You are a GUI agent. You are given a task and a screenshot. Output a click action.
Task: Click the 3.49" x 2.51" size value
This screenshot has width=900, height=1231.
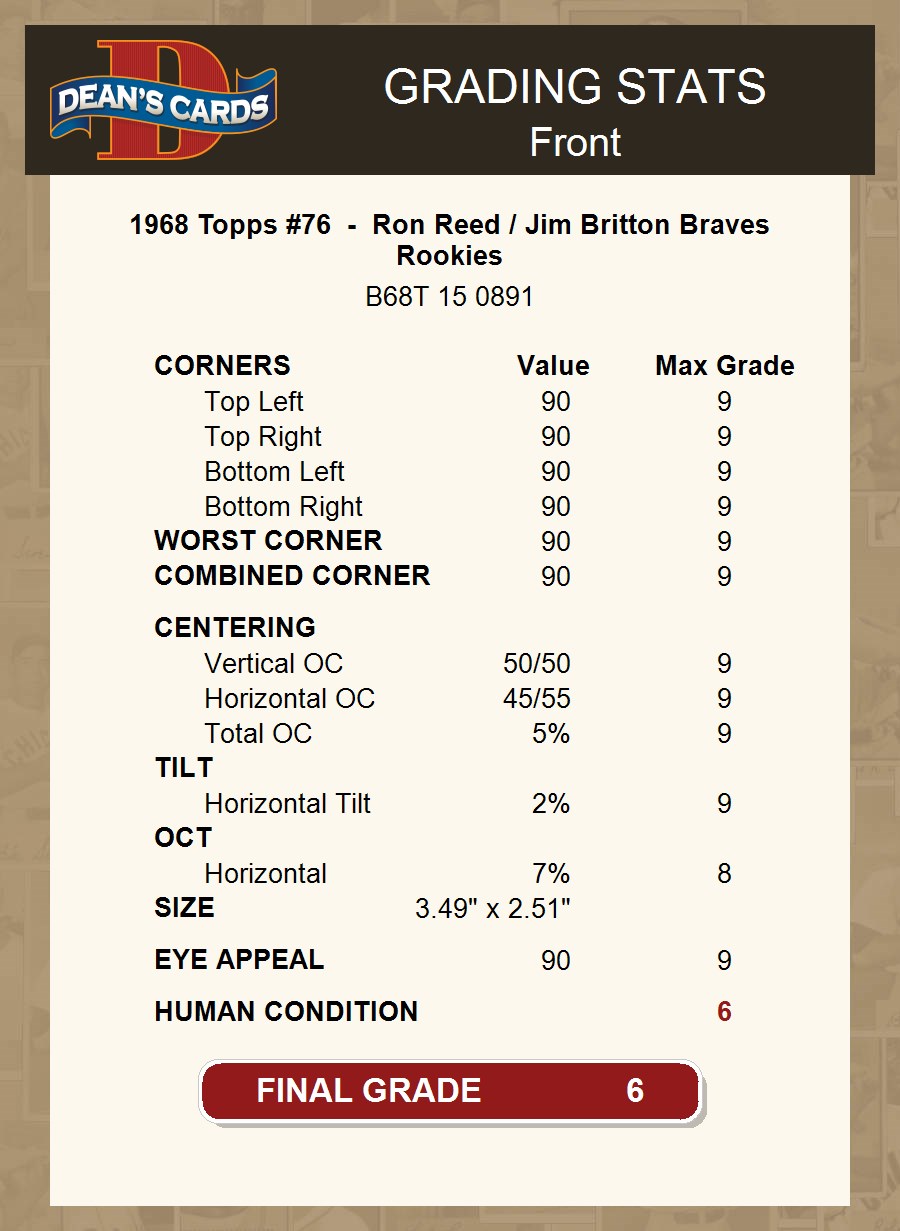492,909
